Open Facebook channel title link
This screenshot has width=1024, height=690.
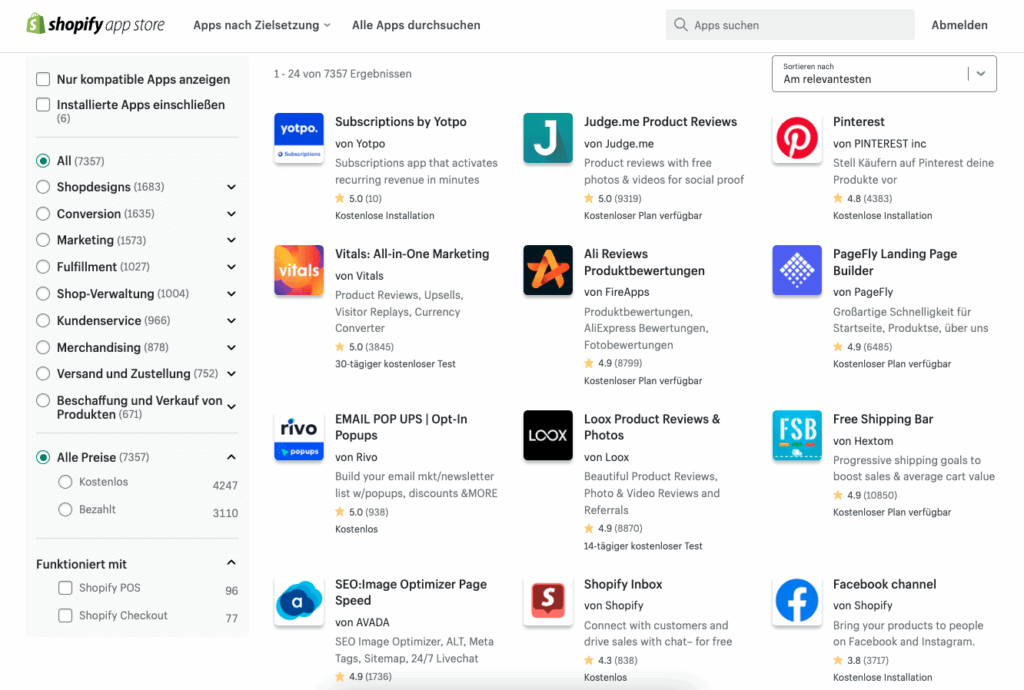[884, 584]
